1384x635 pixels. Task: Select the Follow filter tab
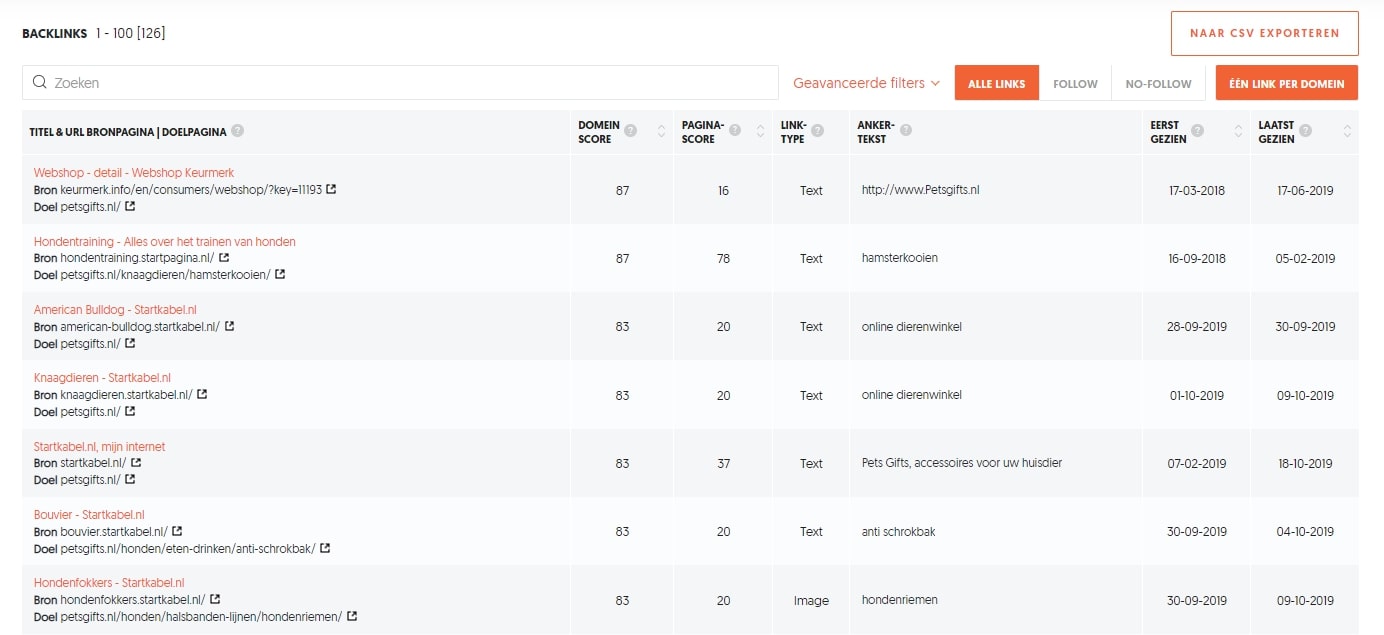(1075, 83)
